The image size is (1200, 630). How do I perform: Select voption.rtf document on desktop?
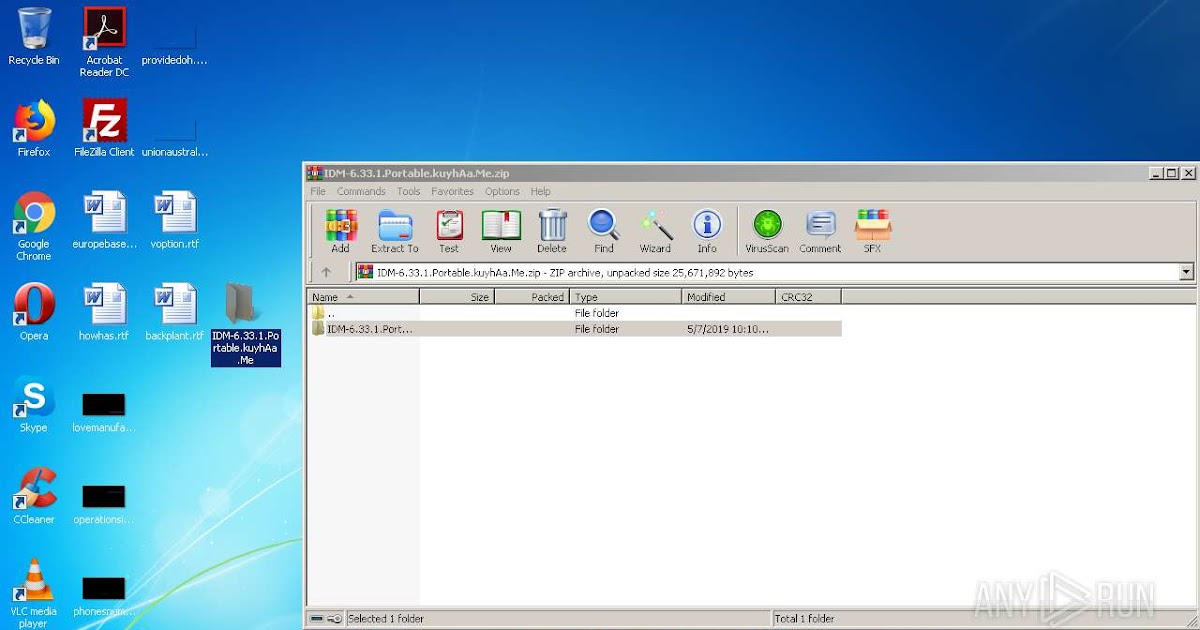175,220
